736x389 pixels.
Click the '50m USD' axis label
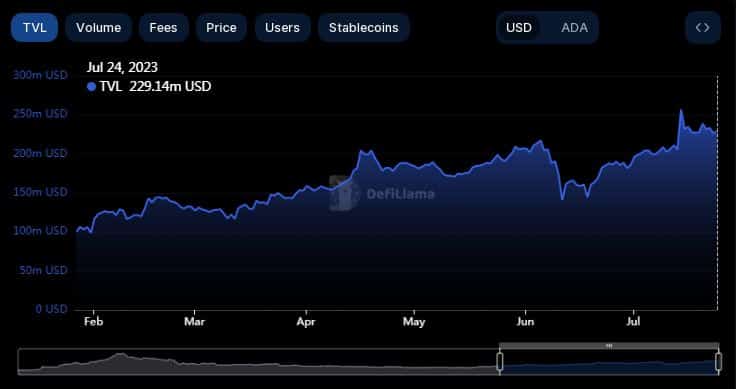coord(44,270)
